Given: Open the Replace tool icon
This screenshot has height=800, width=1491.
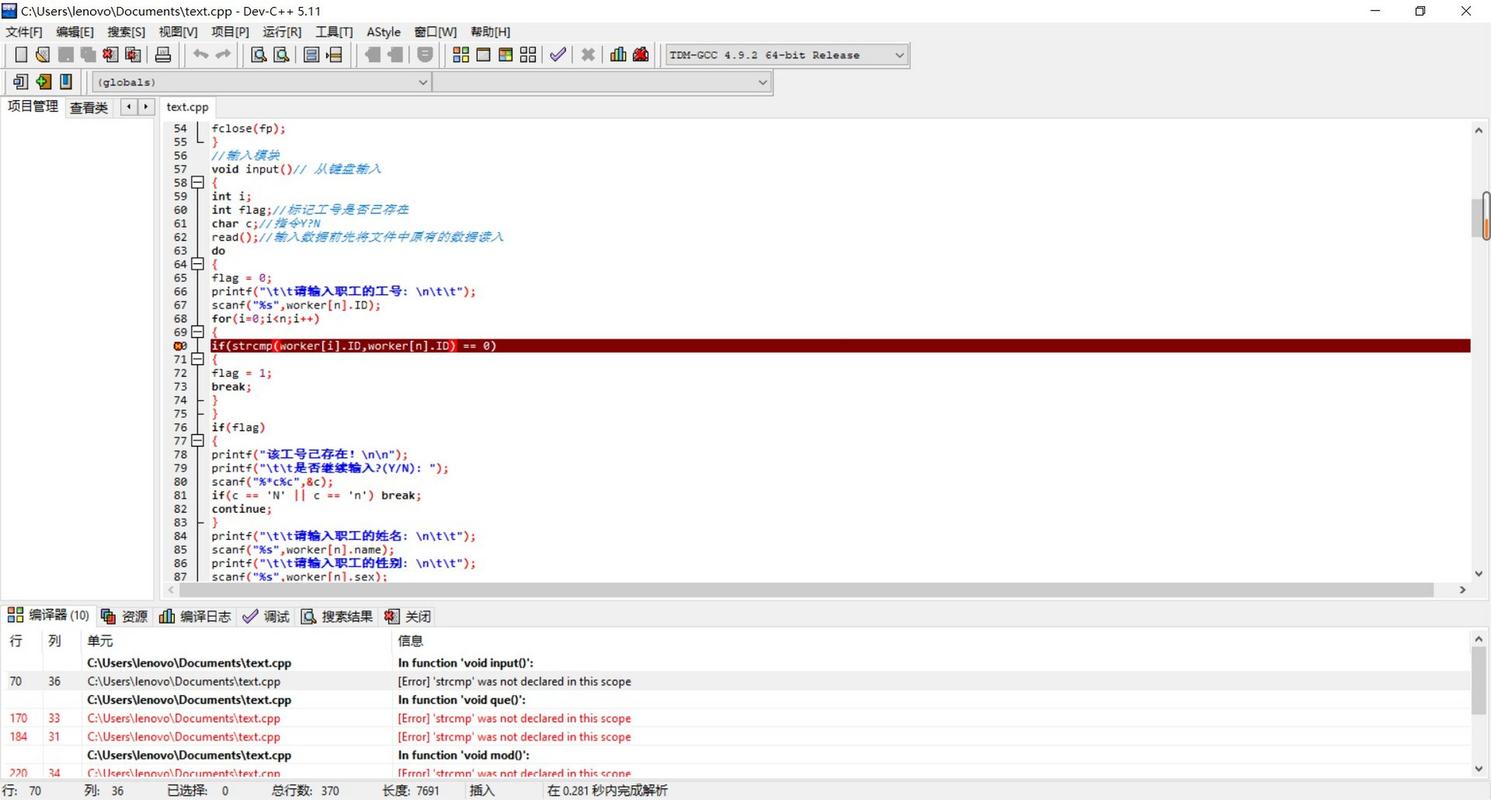Looking at the screenshot, I should (281, 55).
